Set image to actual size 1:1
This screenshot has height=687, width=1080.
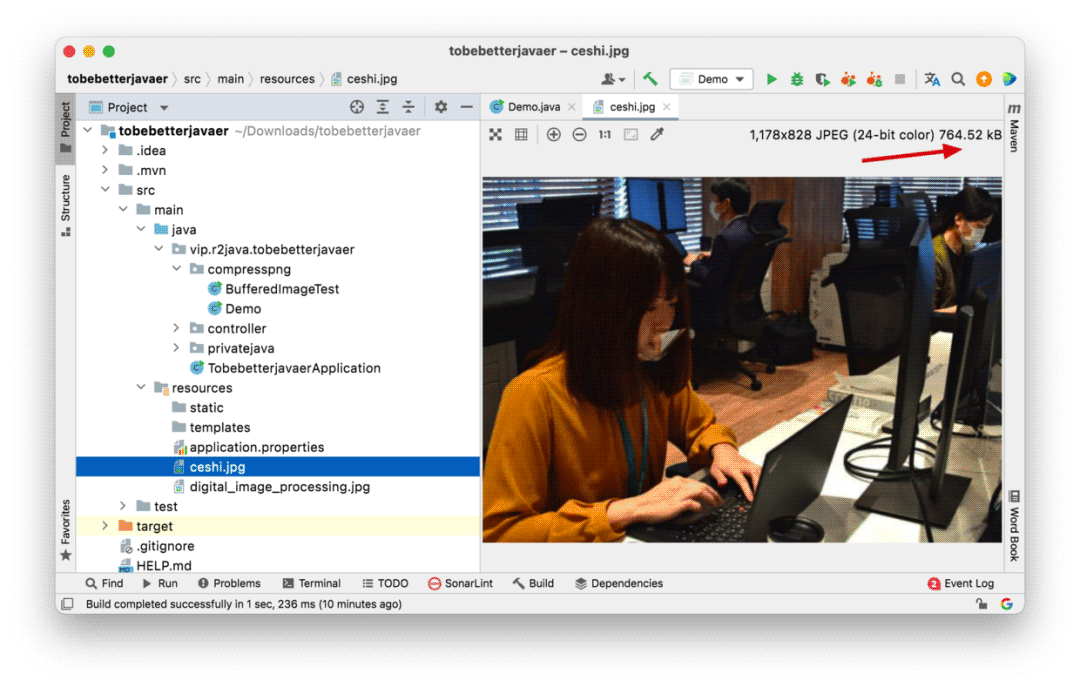[x=605, y=134]
